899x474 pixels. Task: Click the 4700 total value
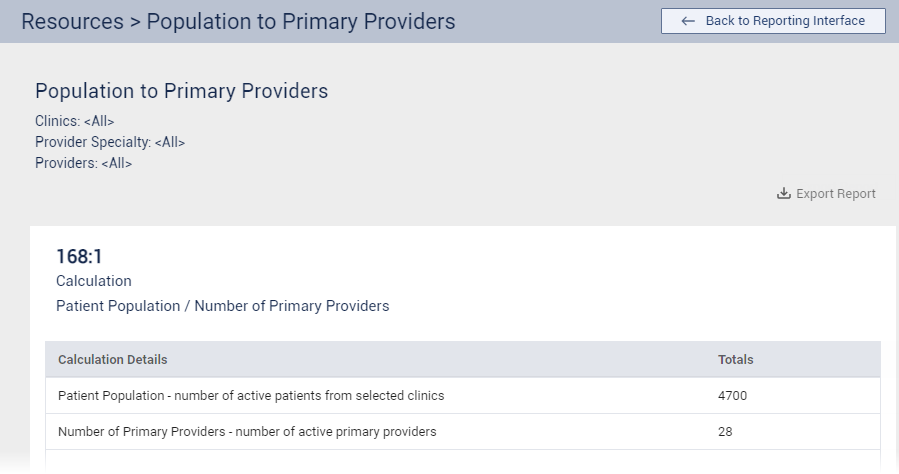[733, 395]
